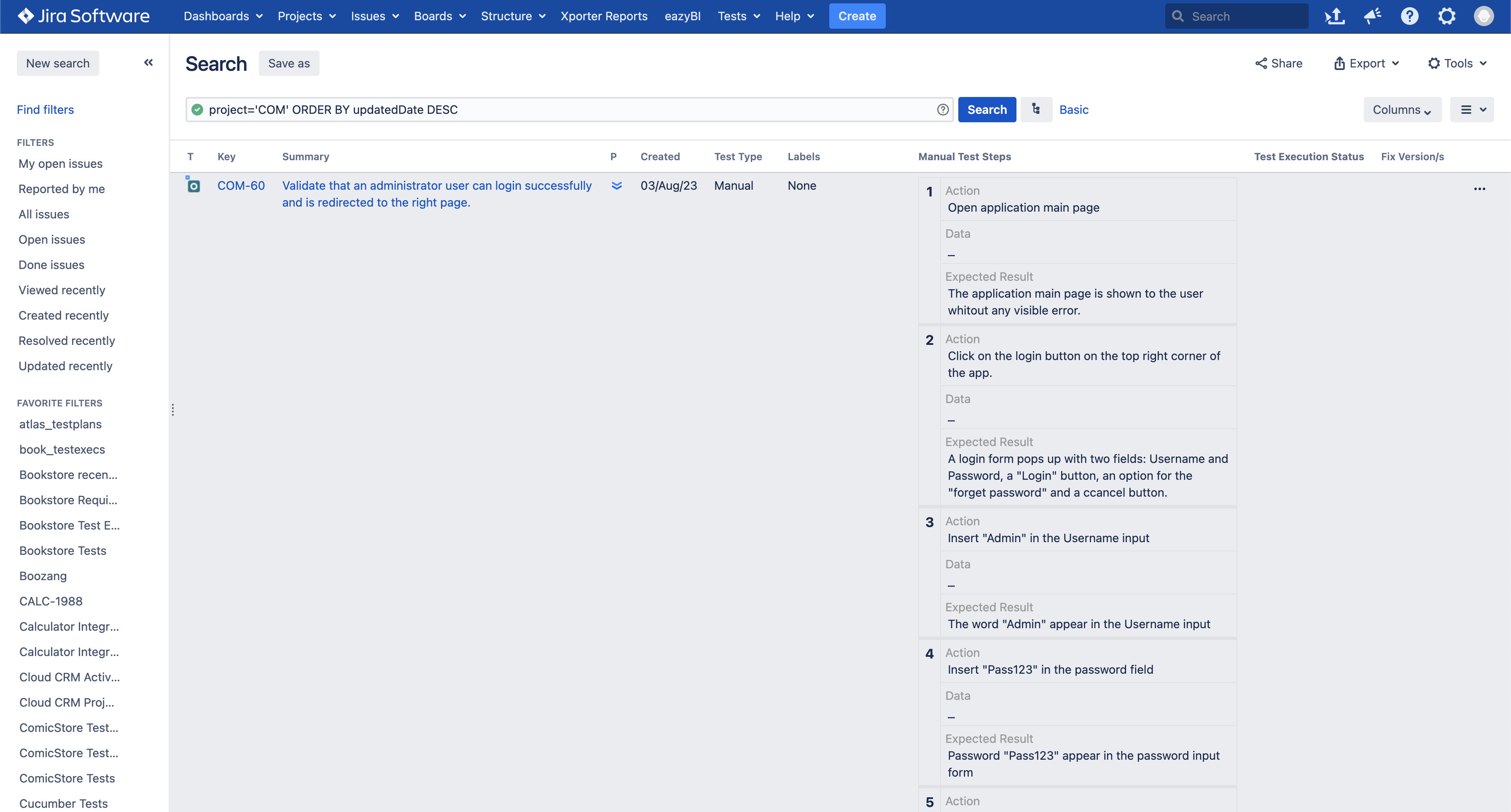This screenshot has width=1511, height=812.
Task: Open the COM-60 issue key link
Action: point(240,186)
